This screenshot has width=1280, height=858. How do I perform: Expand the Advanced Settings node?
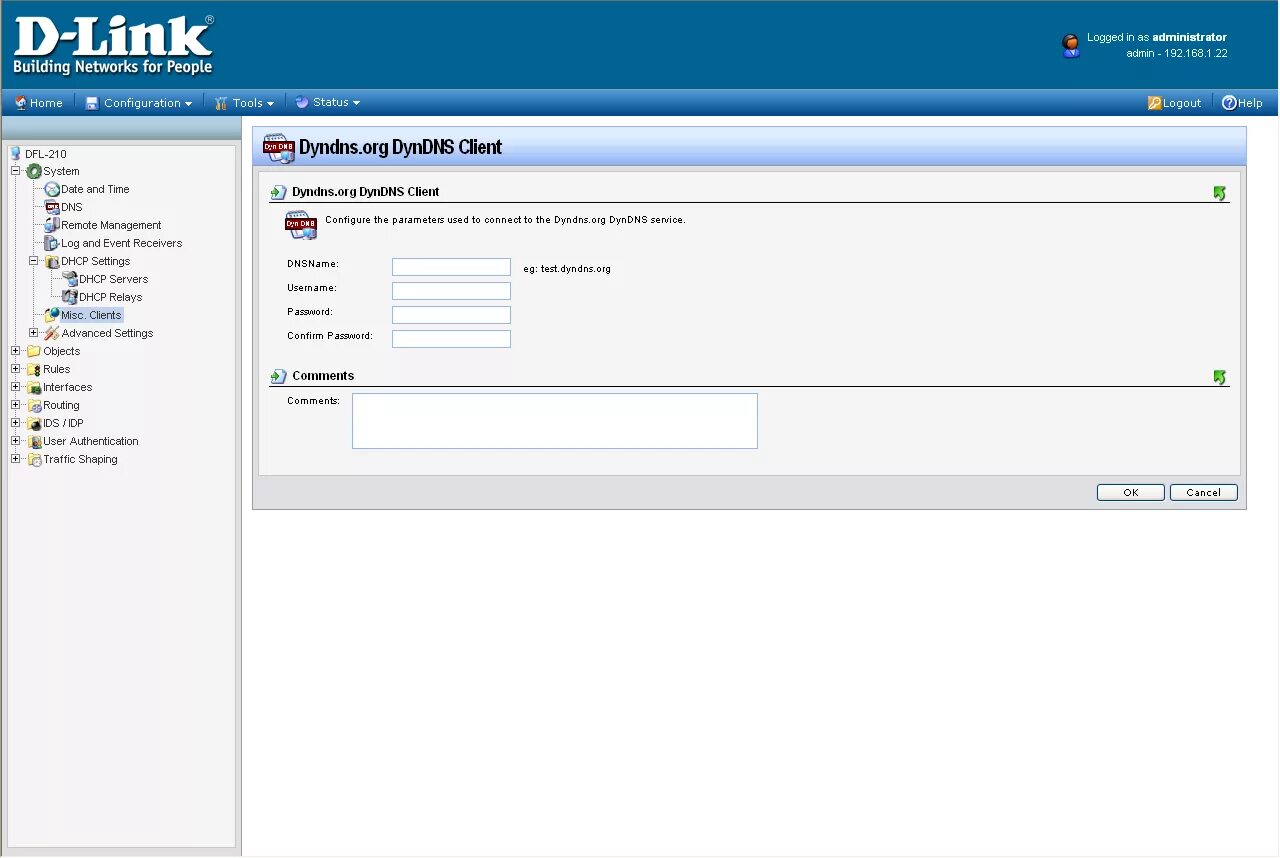pyautogui.click(x=33, y=333)
